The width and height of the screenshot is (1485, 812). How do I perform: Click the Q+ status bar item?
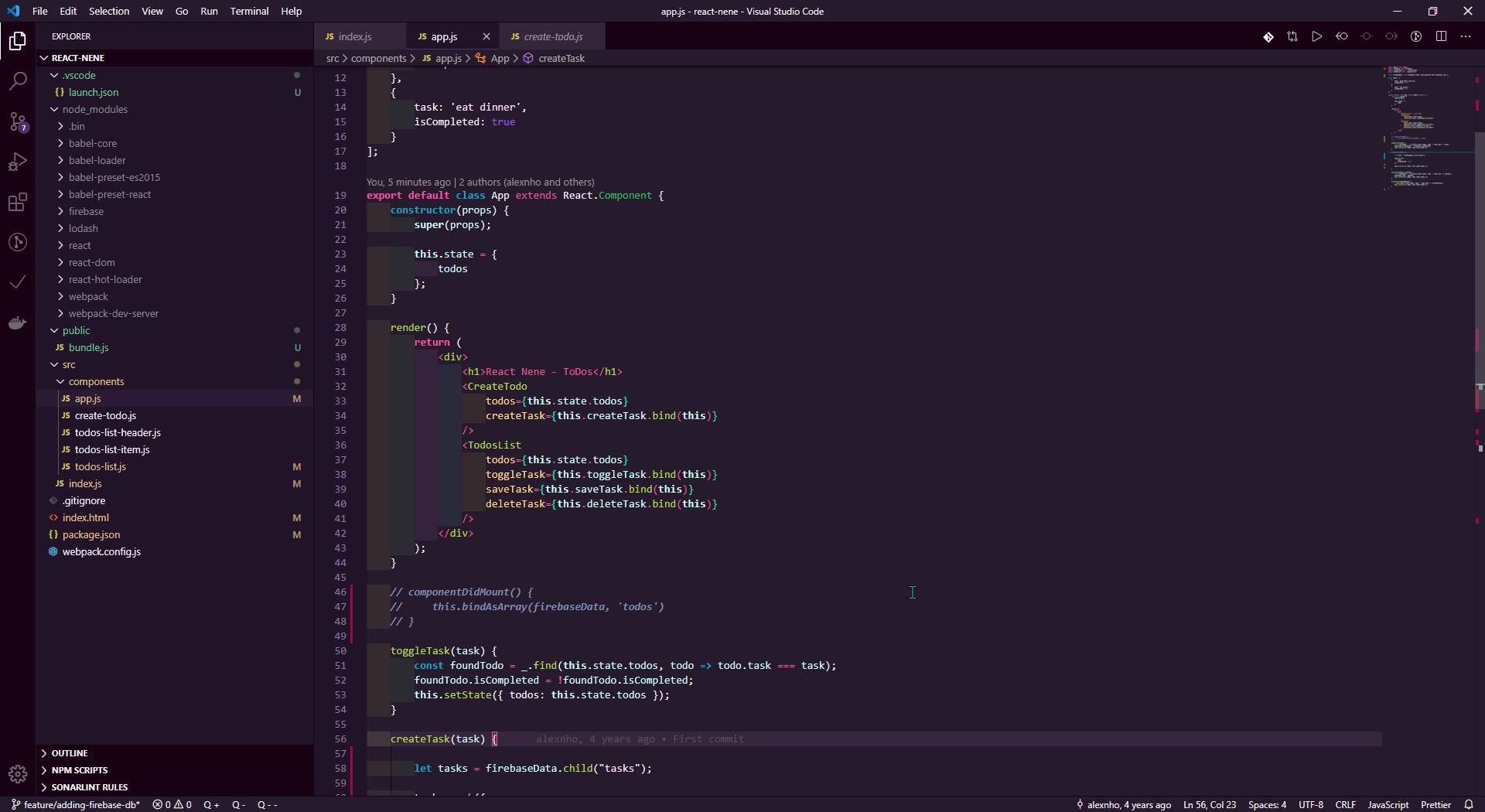[x=211, y=804]
